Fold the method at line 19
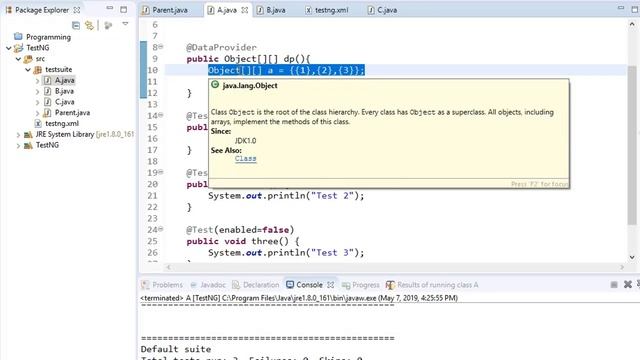 [161, 172]
